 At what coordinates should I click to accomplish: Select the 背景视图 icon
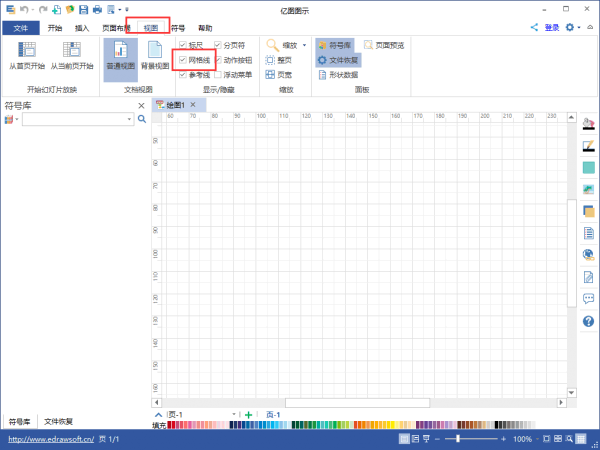[x=155, y=50]
